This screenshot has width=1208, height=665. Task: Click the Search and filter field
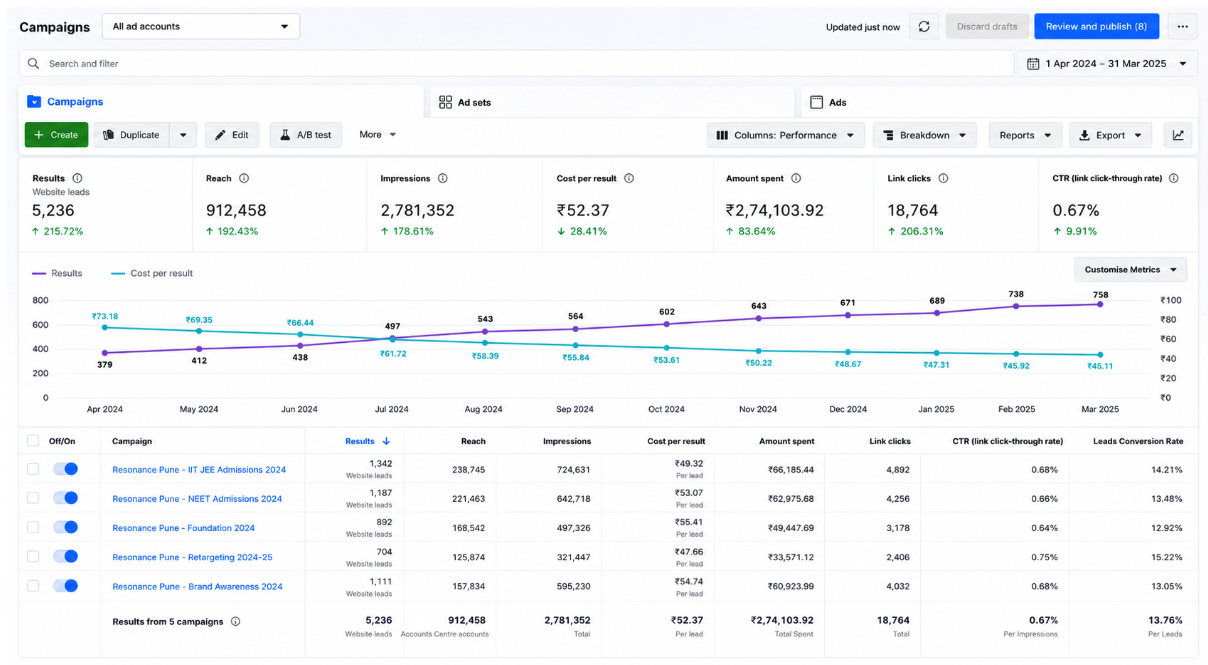tap(516, 63)
